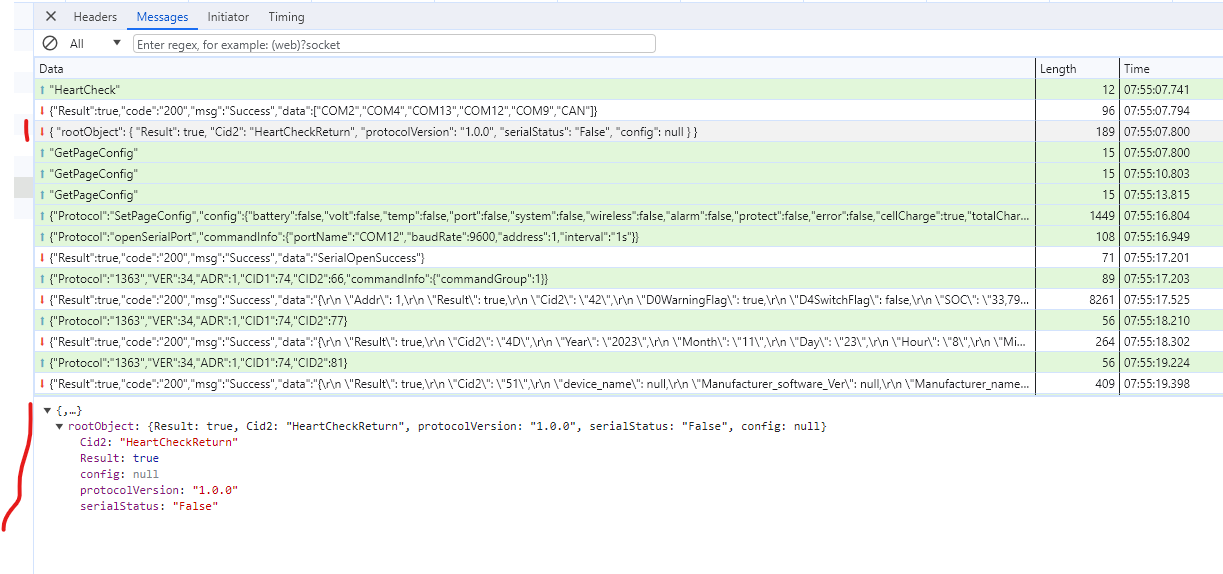Switch to the Messages tab
Screen dimensions: 1223x574
pyautogui.click(x=162, y=17)
